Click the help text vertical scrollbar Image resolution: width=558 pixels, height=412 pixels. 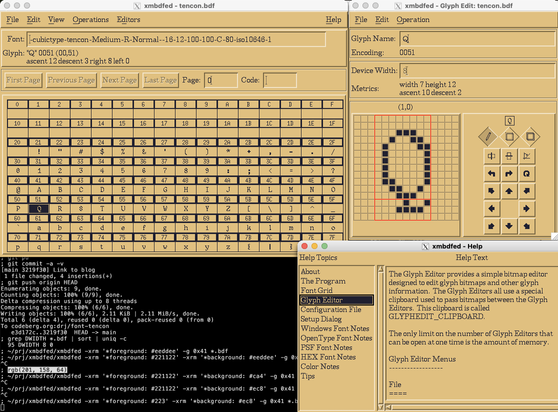pyautogui.click(x=381, y=337)
